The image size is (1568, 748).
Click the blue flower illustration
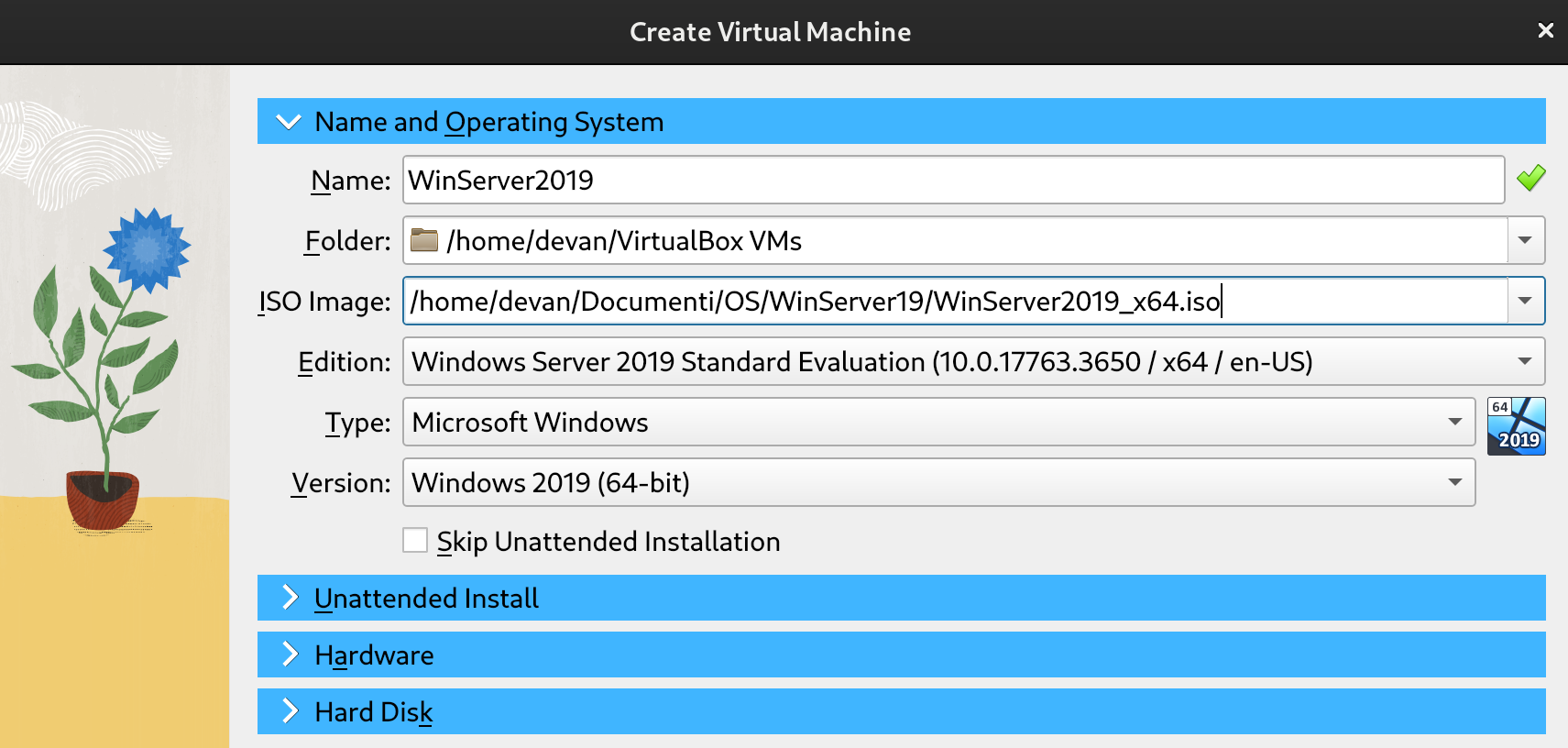pyautogui.click(x=146, y=249)
